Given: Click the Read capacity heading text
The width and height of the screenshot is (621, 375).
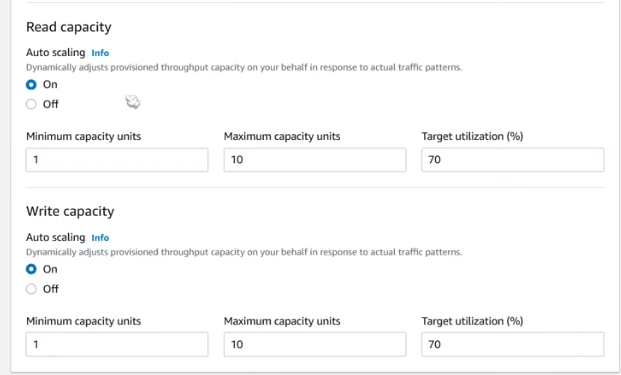Looking at the screenshot, I should pyautogui.click(x=69, y=27).
